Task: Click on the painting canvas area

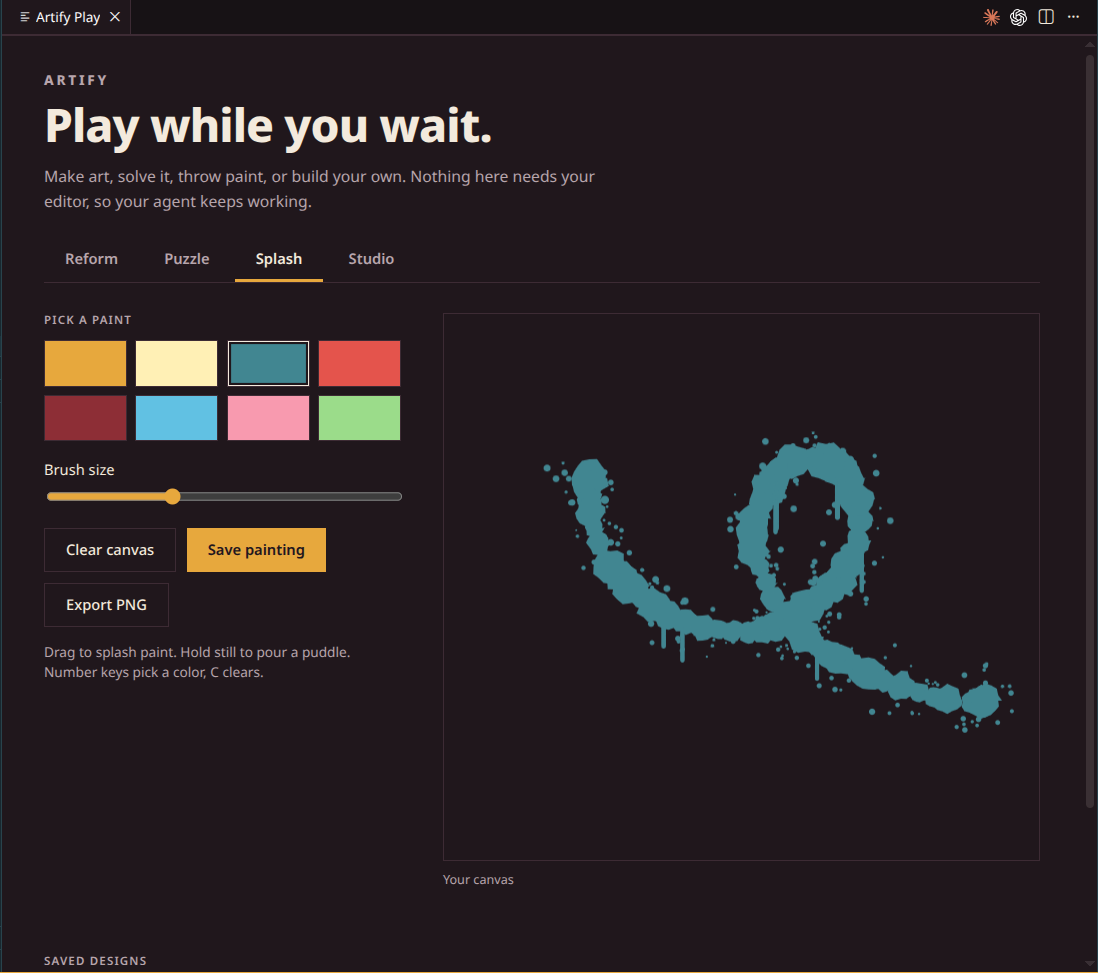Action: [741, 587]
